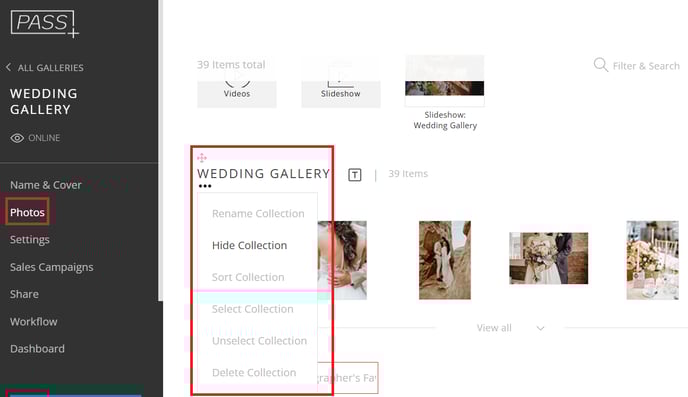
Task: Choose Rename Collection
Action: click(x=258, y=214)
